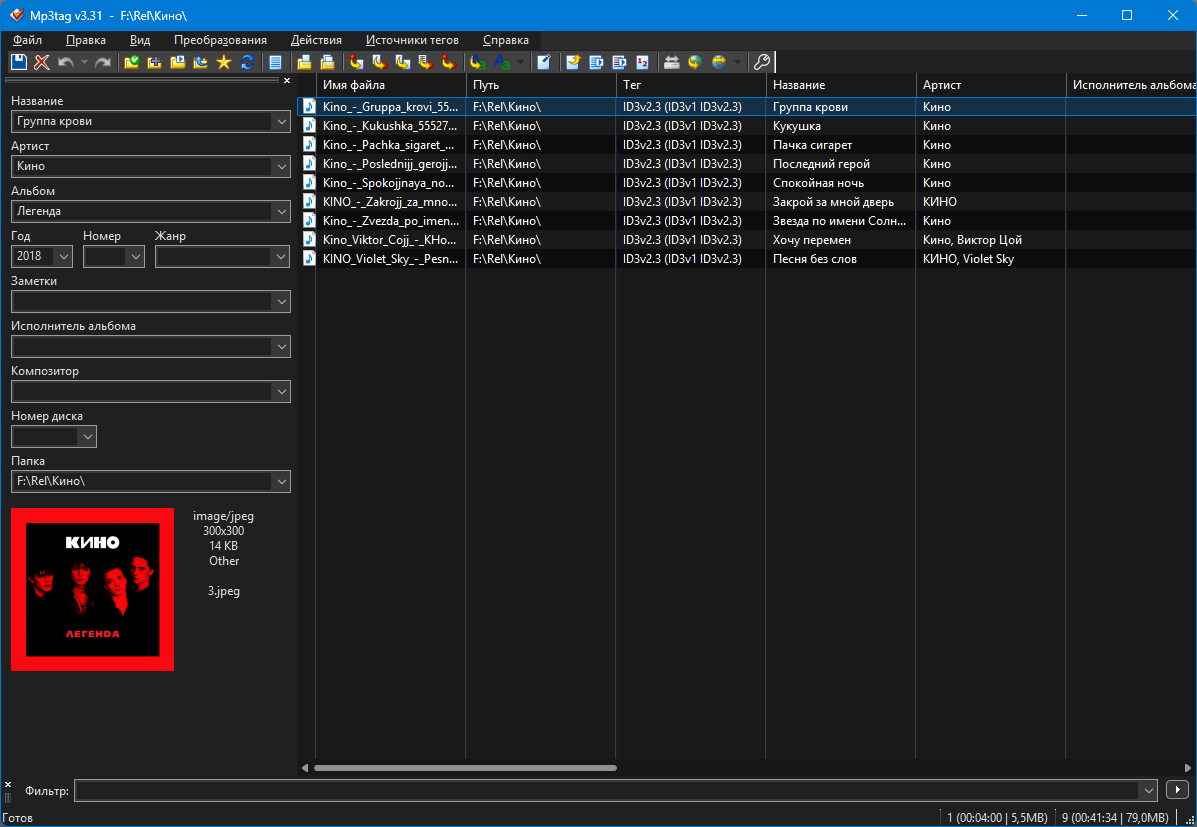Screen dimensions: 1197x827
Task: Click the blue Refresh arrows icon
Action: pyautogui.click(x=247, y=63)
